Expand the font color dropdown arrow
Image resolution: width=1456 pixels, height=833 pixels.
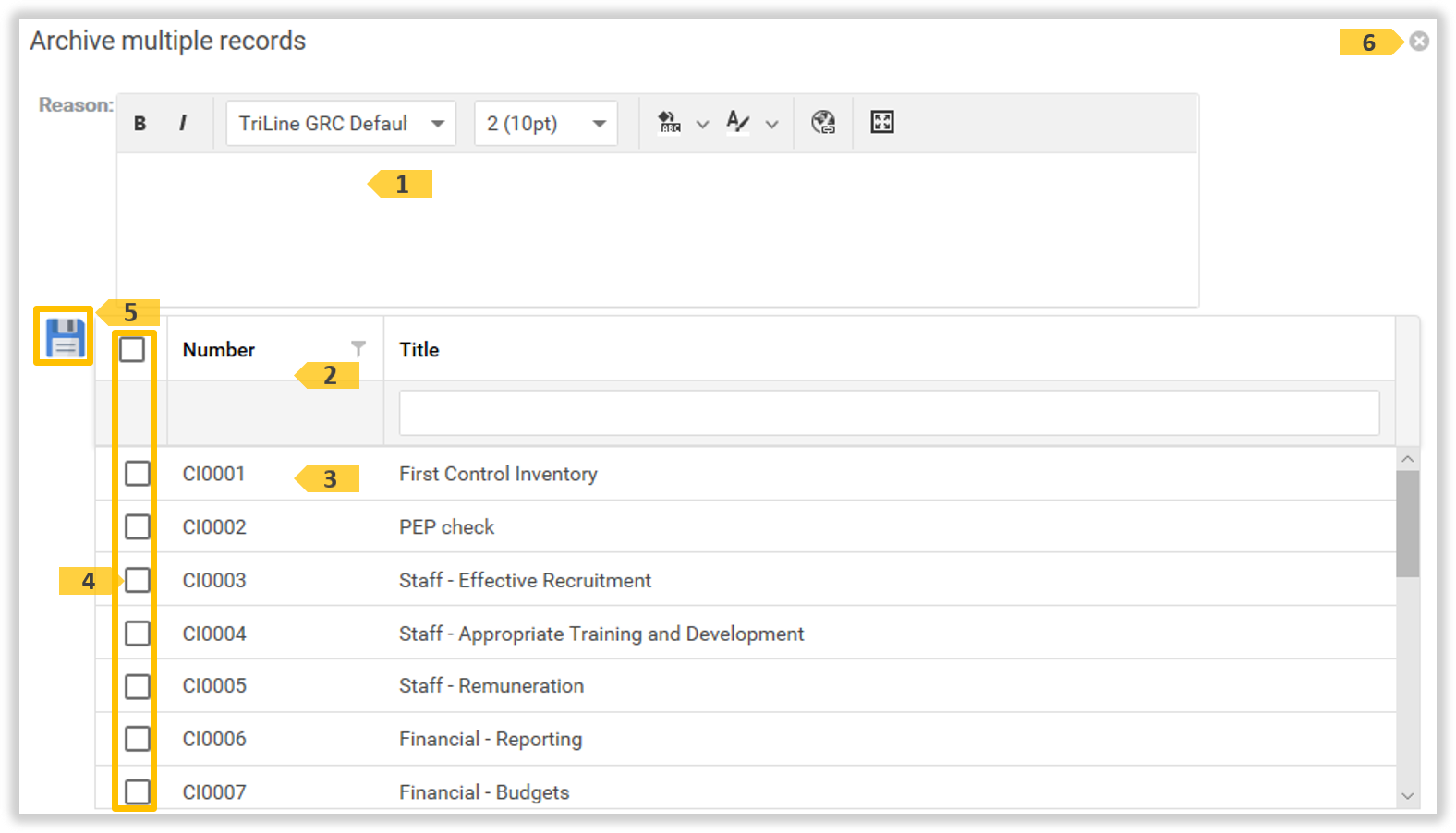pos(772,124)
